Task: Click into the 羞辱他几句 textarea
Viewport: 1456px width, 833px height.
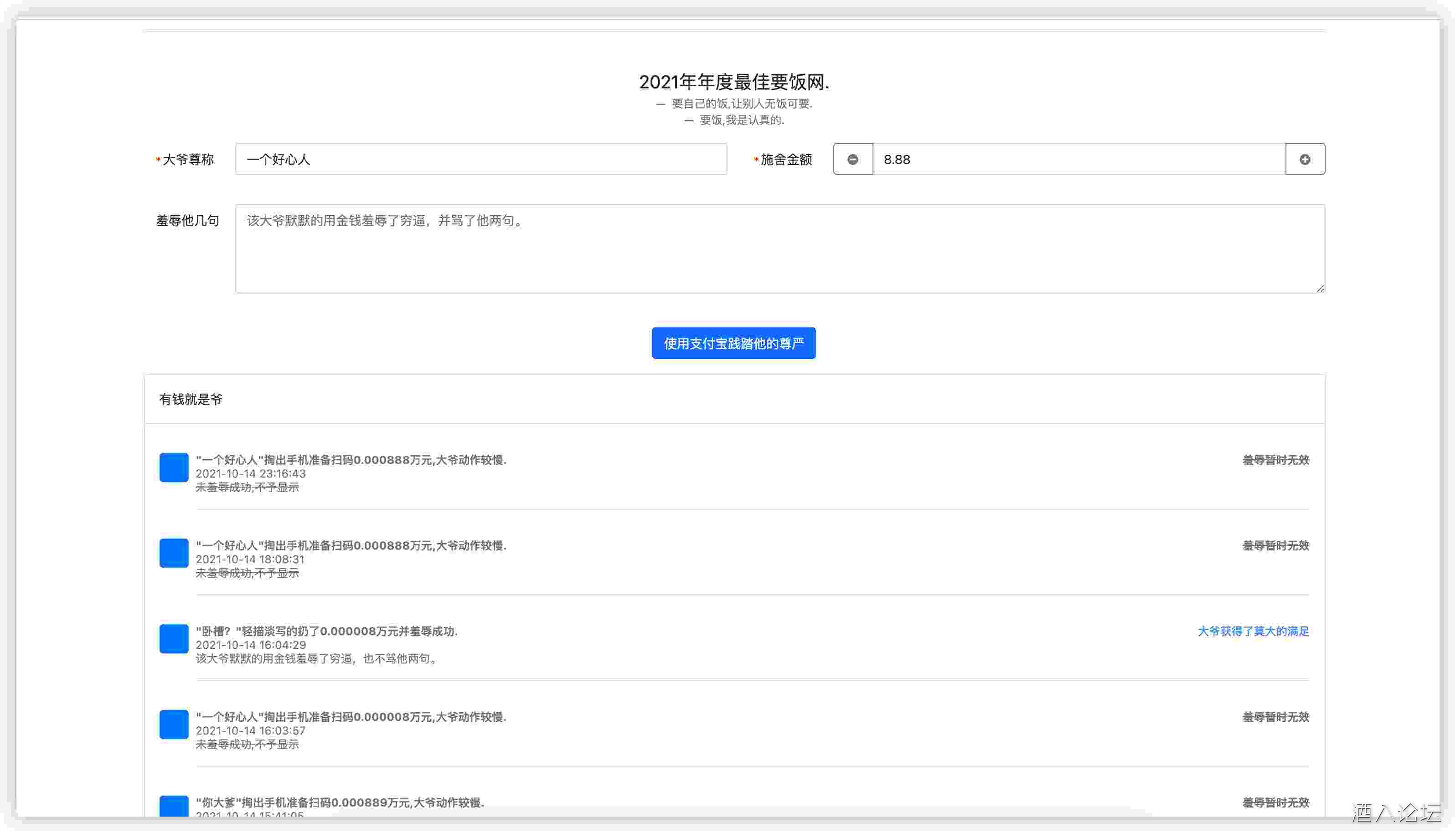Action: pos(780,249)
